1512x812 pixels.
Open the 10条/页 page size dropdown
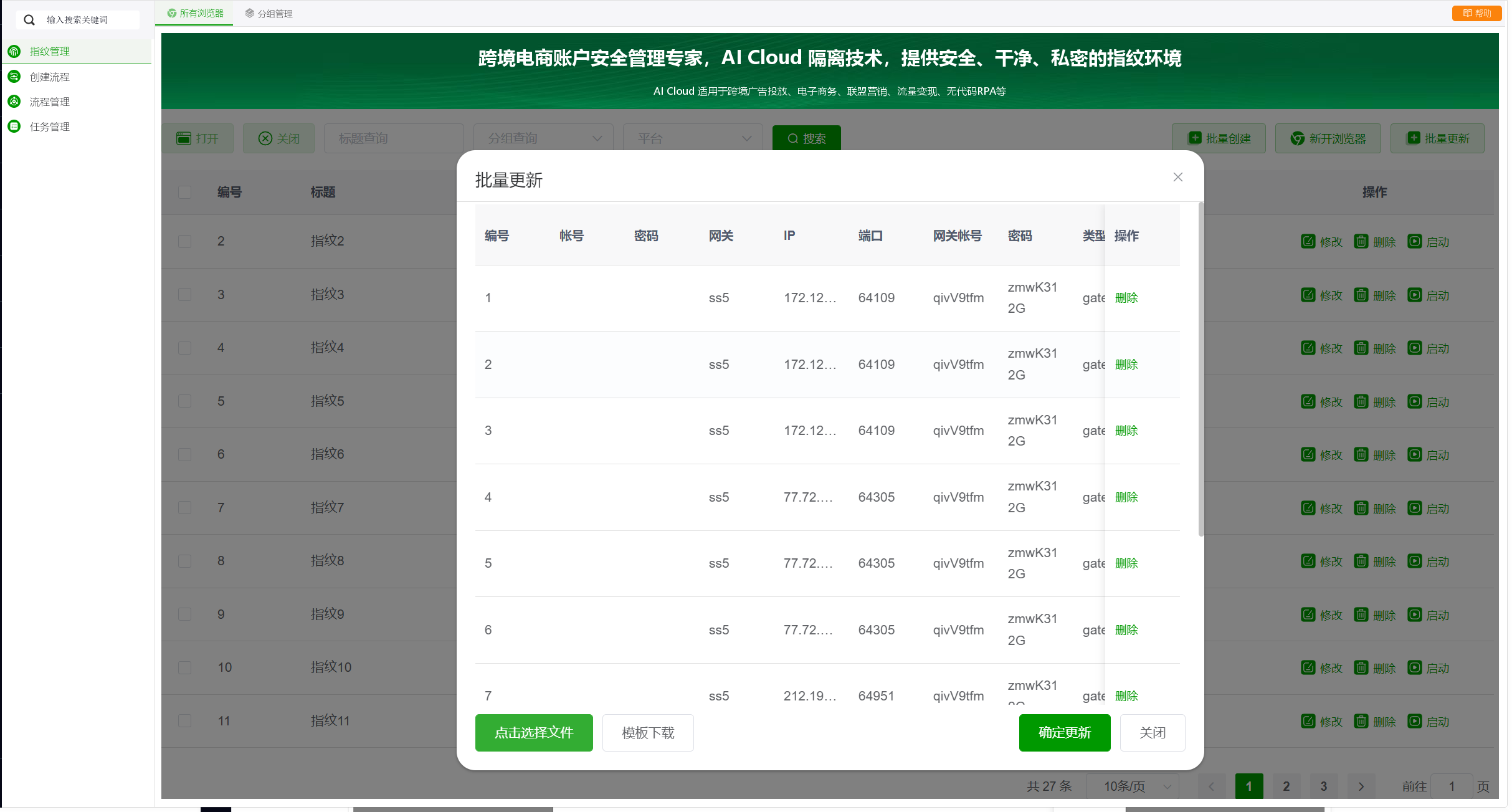coord(1132,786)
